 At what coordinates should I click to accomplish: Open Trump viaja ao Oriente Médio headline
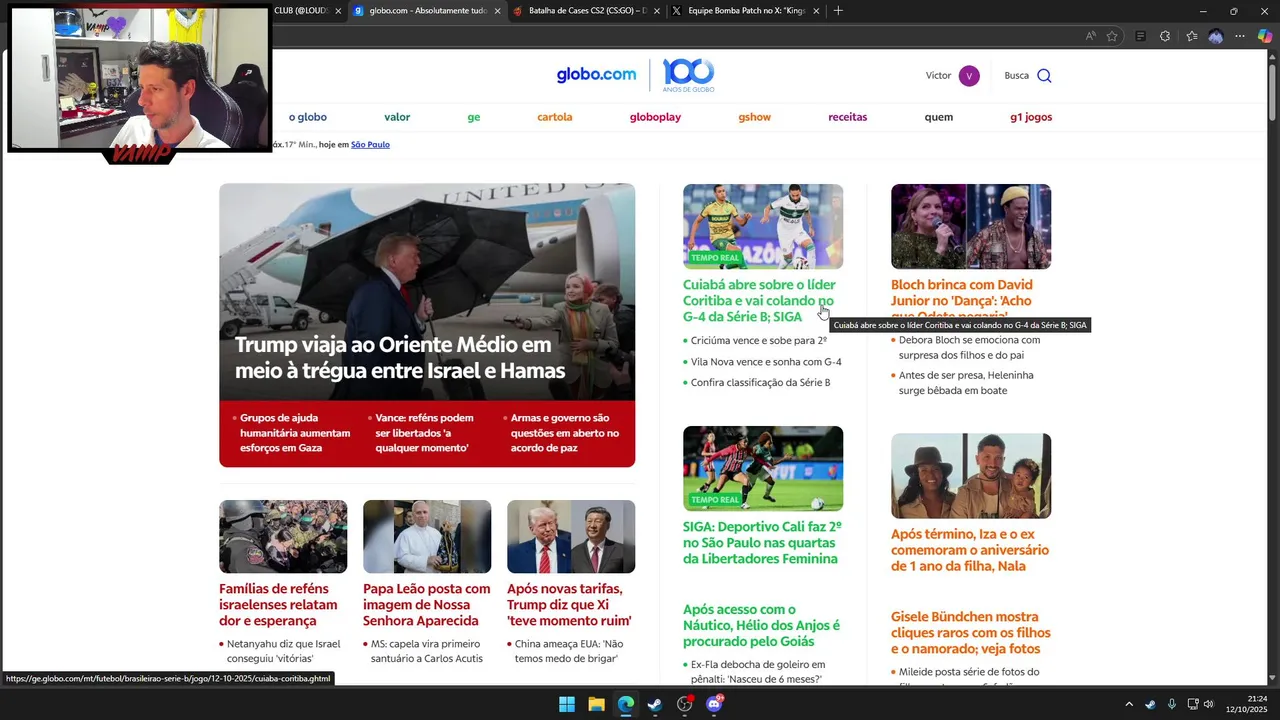click(x=400, y=357)
